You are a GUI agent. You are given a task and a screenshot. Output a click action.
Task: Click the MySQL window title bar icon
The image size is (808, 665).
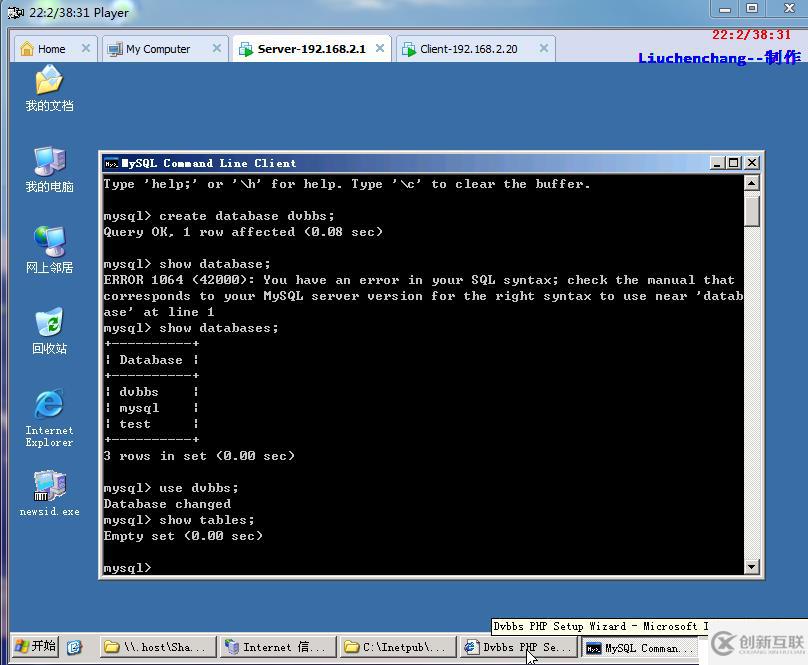[111, 163]
